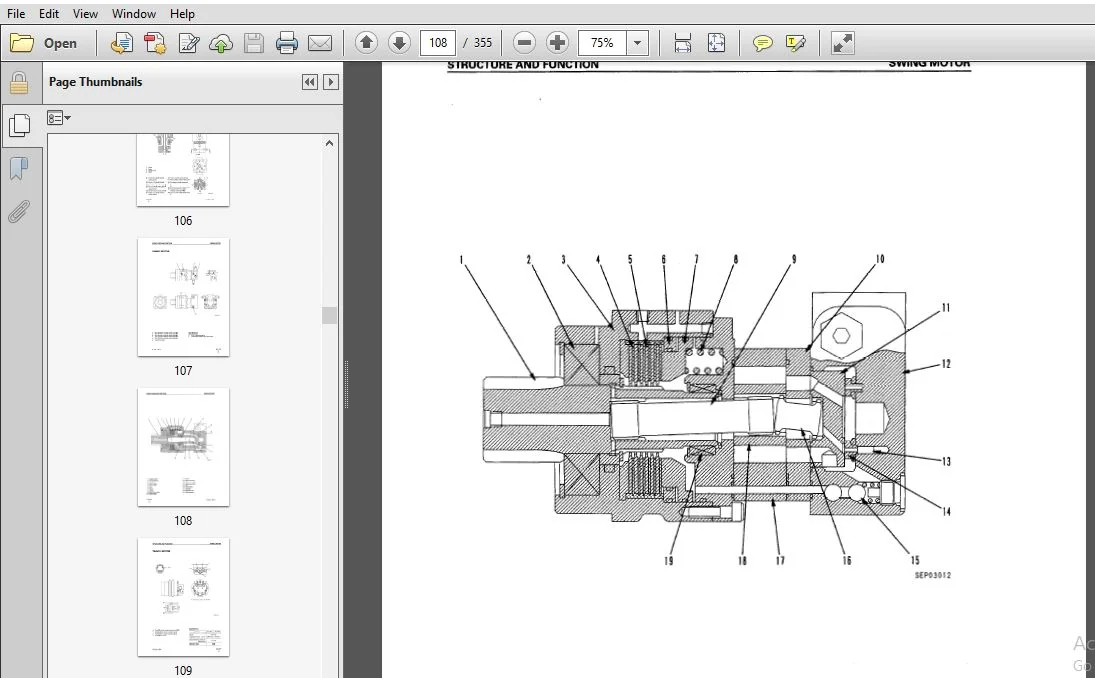Viewport: 1095px width, 678px height.
Task: Click the thumbnails scrollbar up arrow
Action: pos(330,143)
